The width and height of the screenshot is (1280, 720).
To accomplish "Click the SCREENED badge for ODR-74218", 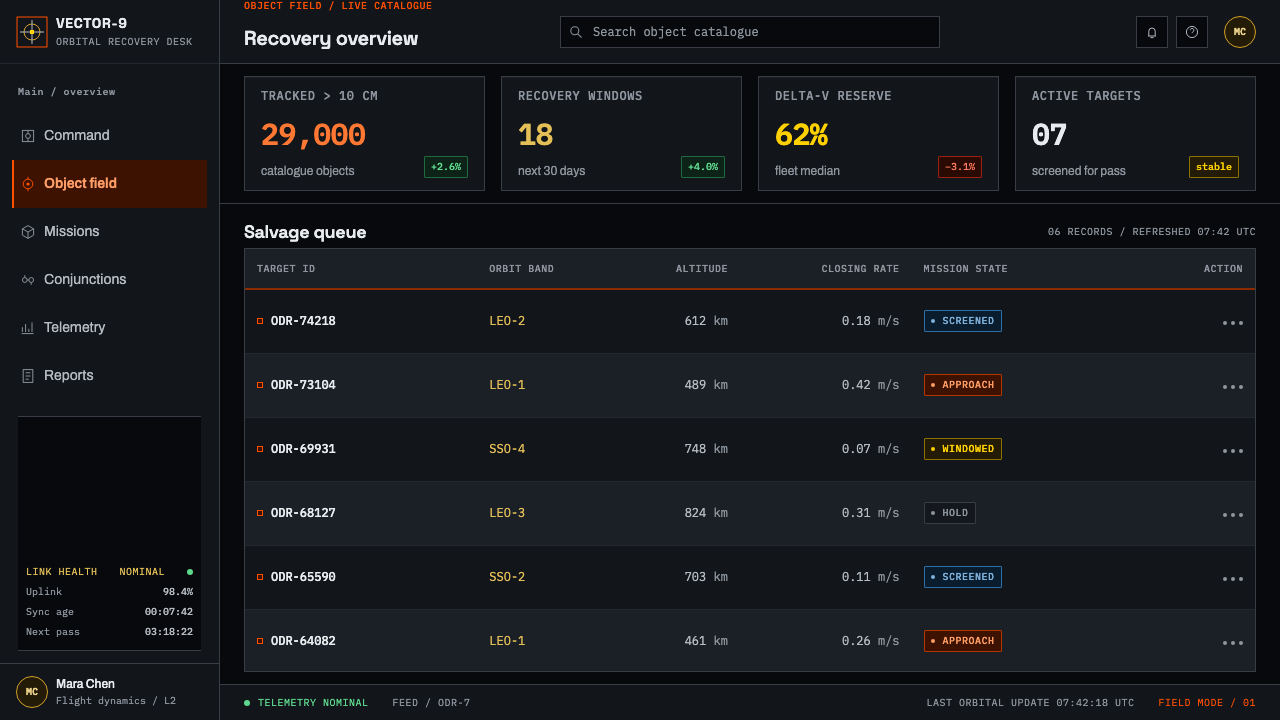I will pyautogui.click(x=963, y=321).
